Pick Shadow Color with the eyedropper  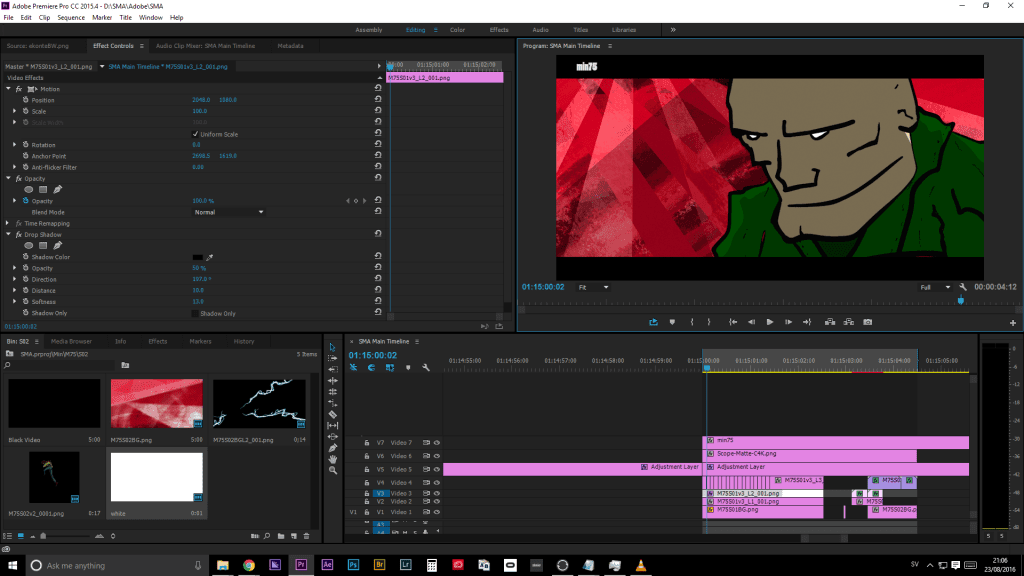210,257
